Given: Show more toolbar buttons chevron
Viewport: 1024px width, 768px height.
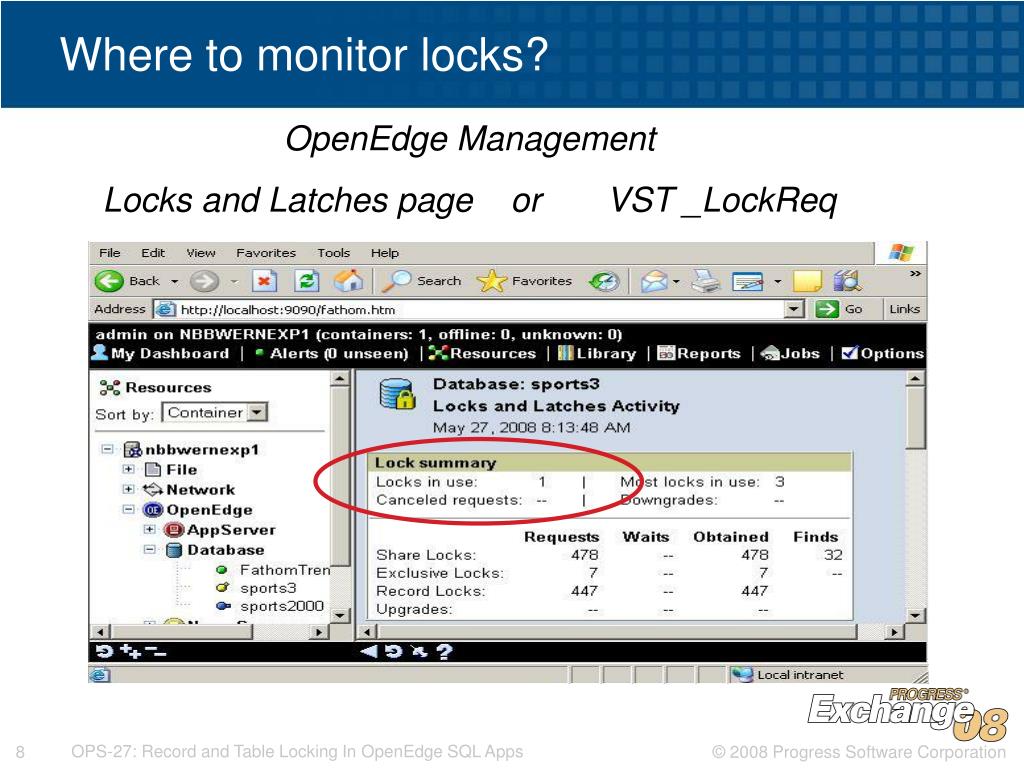Looking at the screenshot, I should pyautogui.click(x=915, y=274).
